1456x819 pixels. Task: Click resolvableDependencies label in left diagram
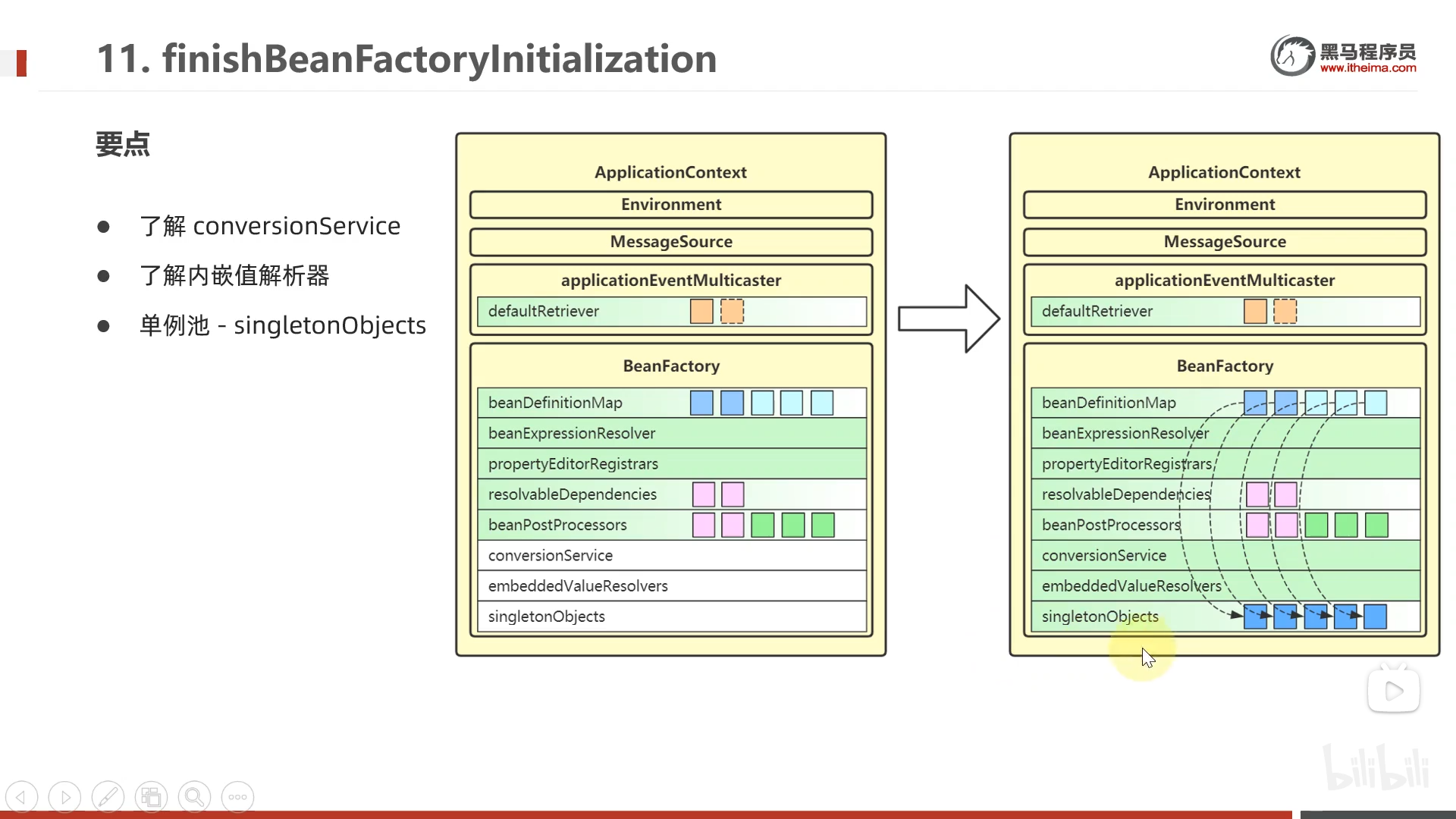(573, 494)
